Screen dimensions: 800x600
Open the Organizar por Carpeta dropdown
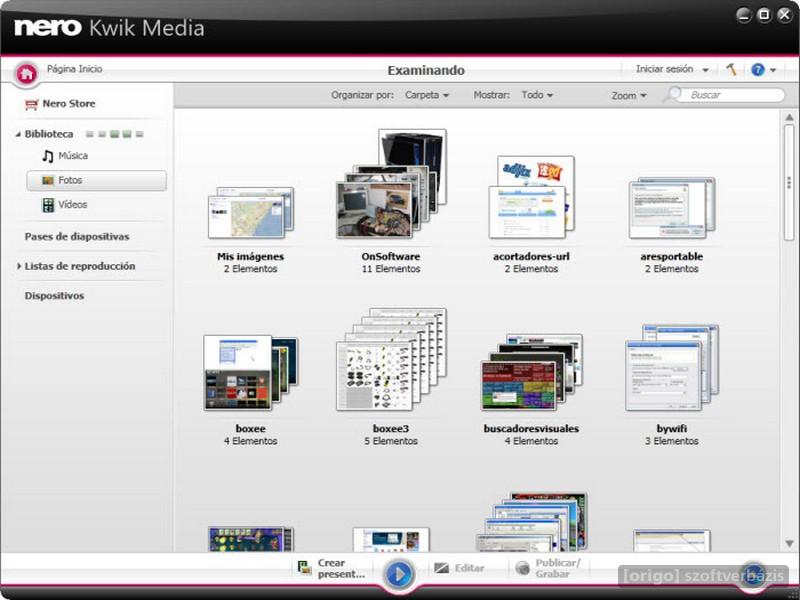click(x=427, y=95)
